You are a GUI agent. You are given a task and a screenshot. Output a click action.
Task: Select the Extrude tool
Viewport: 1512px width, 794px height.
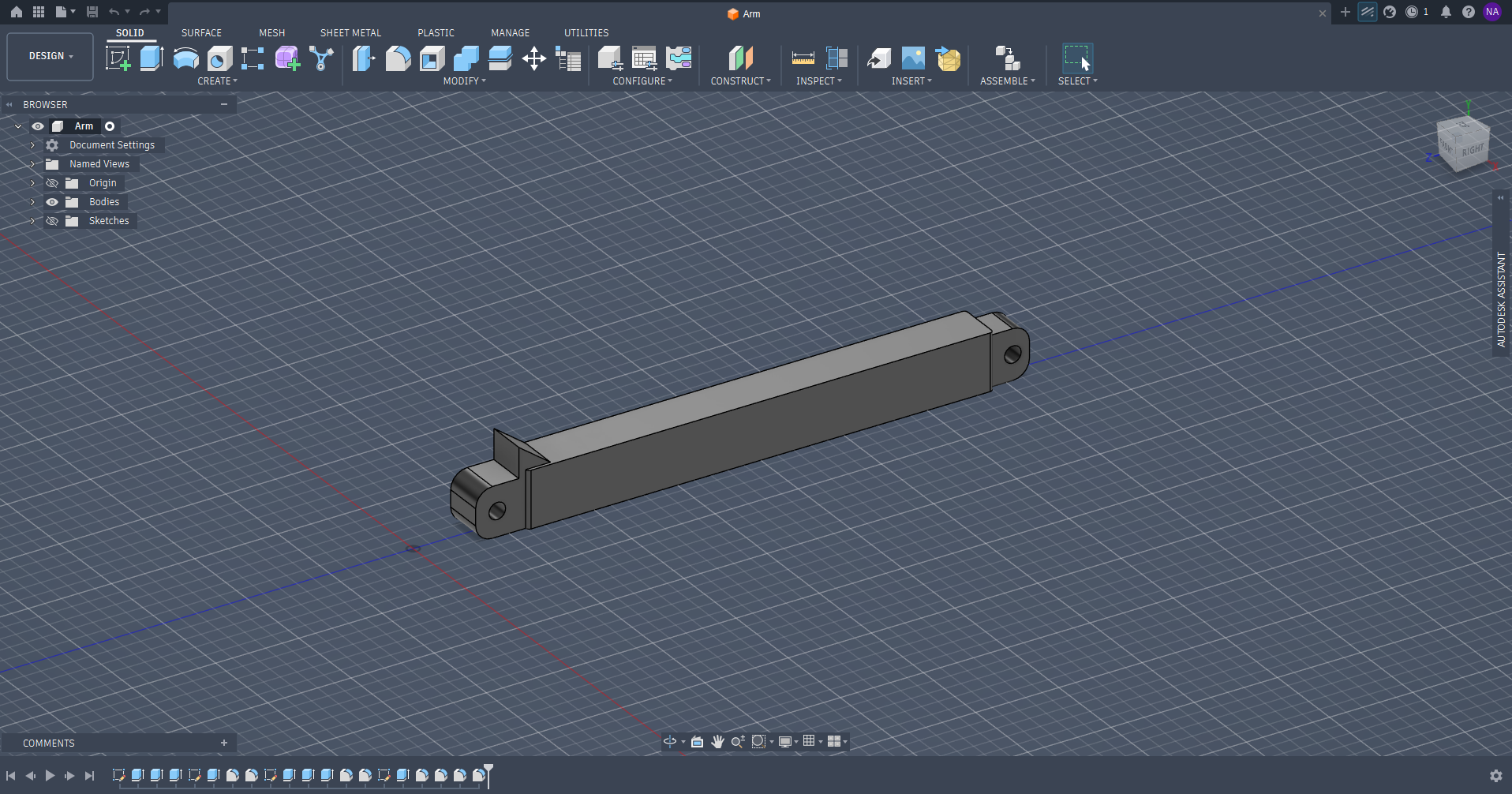[x=152, y=58]
